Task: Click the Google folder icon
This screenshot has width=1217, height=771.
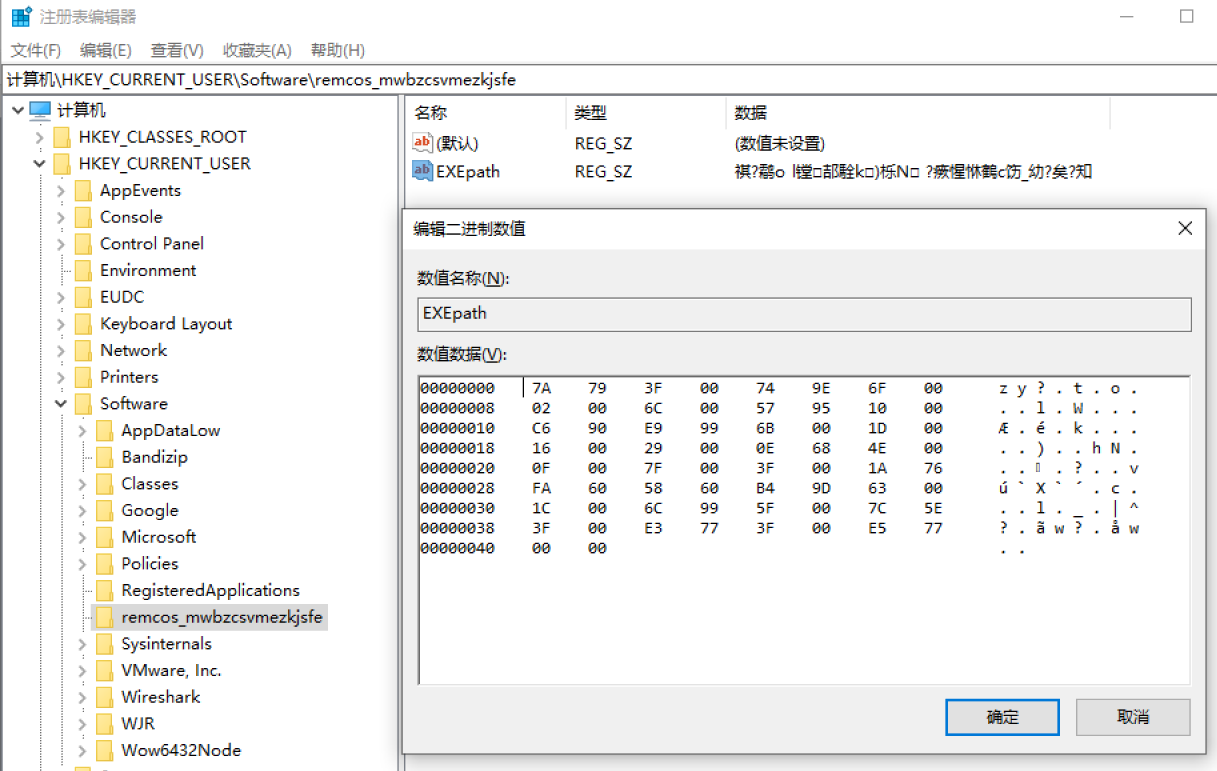Action: click(105, 511)
